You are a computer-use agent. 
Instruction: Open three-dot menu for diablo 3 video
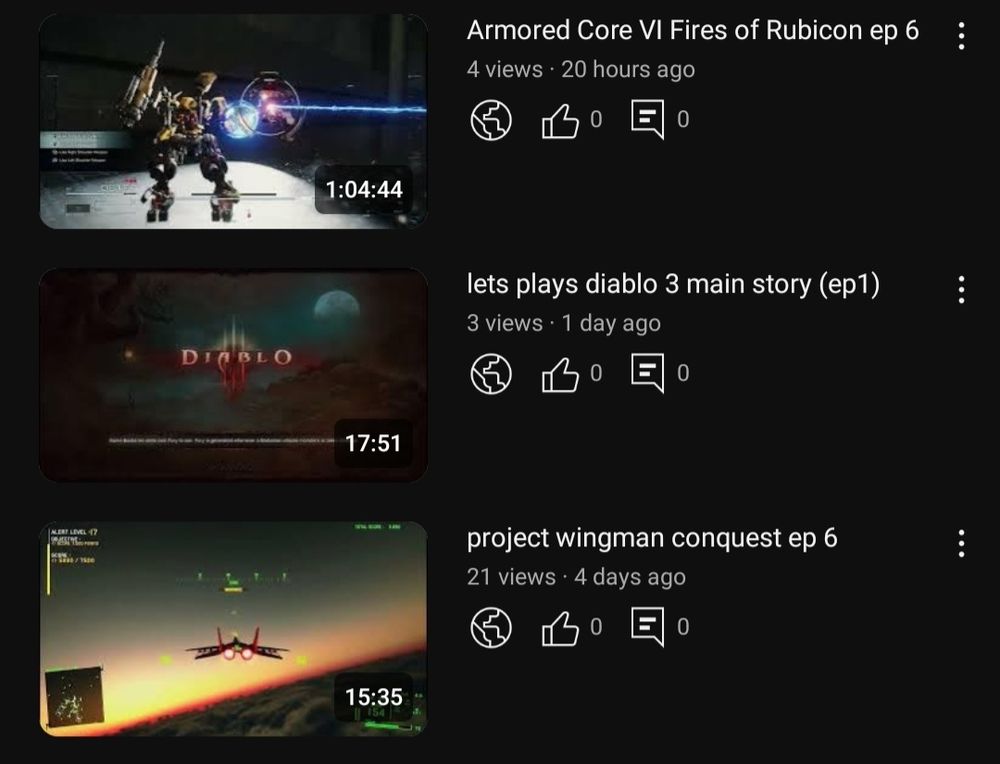point(961,290)
